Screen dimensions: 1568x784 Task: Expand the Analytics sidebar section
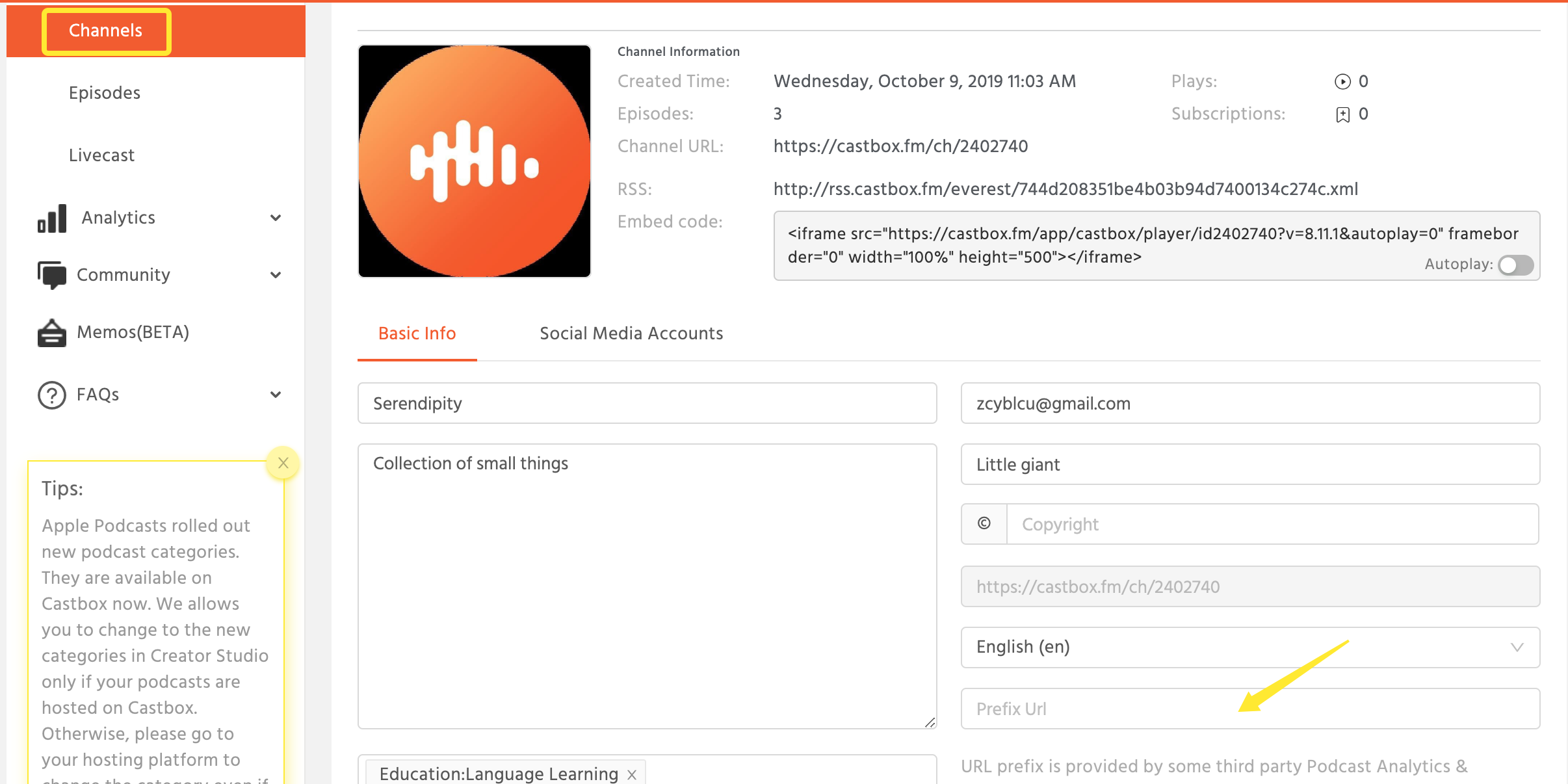pos(276,218)
